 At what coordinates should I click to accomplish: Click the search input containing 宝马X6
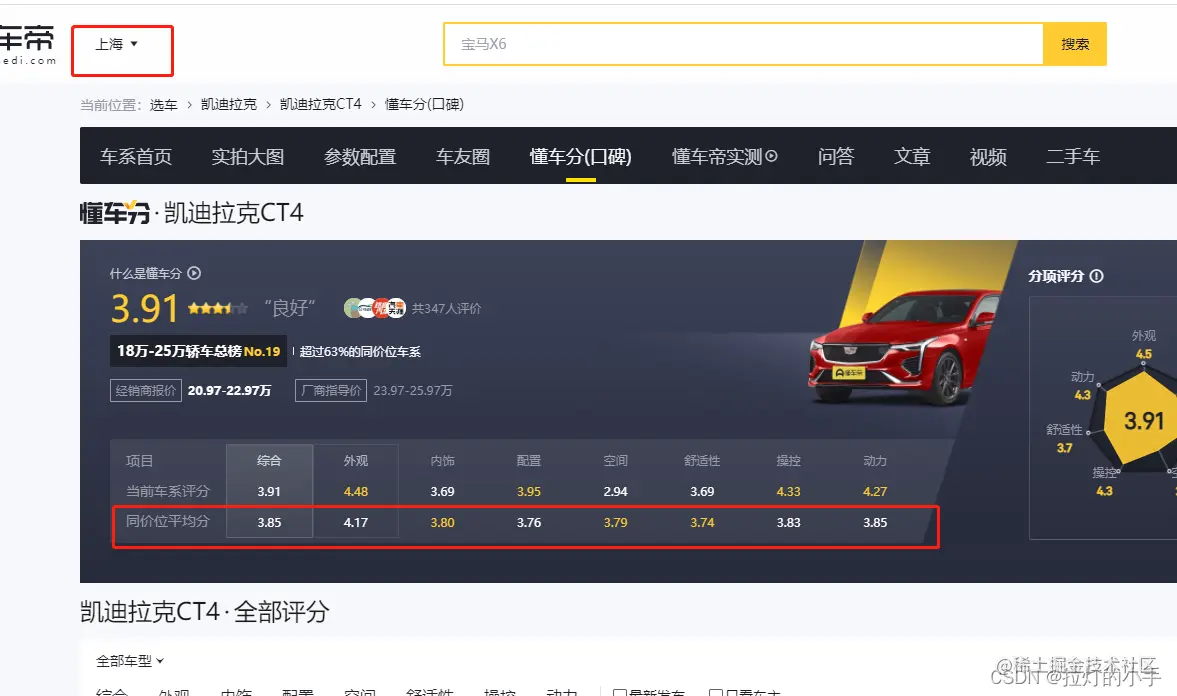pyautogui.click(x=700, y=44)
